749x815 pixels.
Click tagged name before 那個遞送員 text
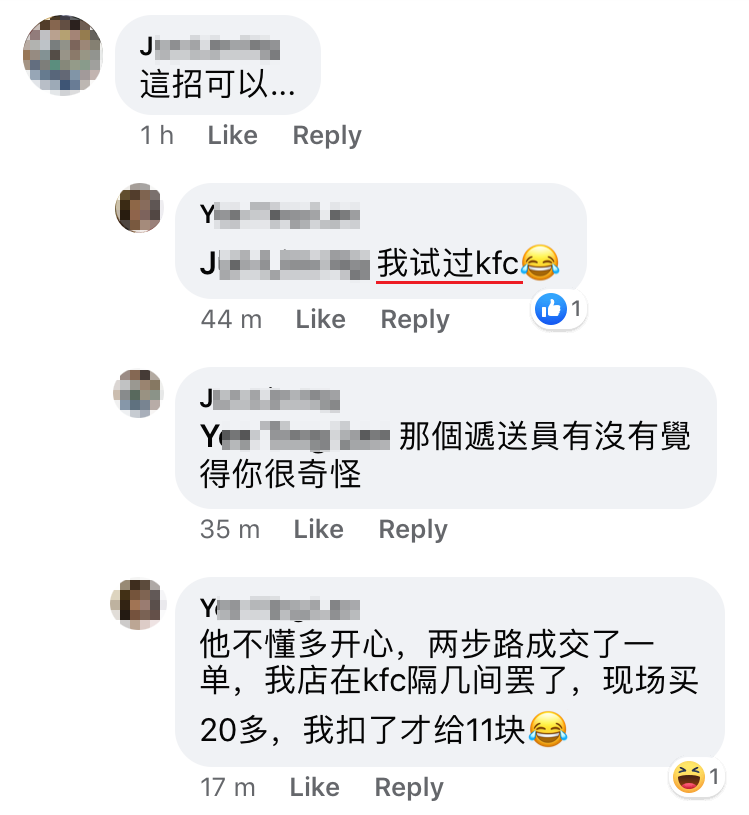(295, 436)
